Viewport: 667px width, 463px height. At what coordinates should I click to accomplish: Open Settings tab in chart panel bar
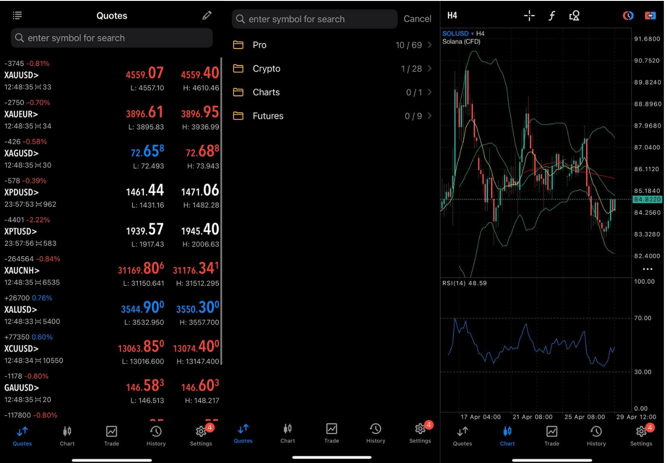pos(641,436)
